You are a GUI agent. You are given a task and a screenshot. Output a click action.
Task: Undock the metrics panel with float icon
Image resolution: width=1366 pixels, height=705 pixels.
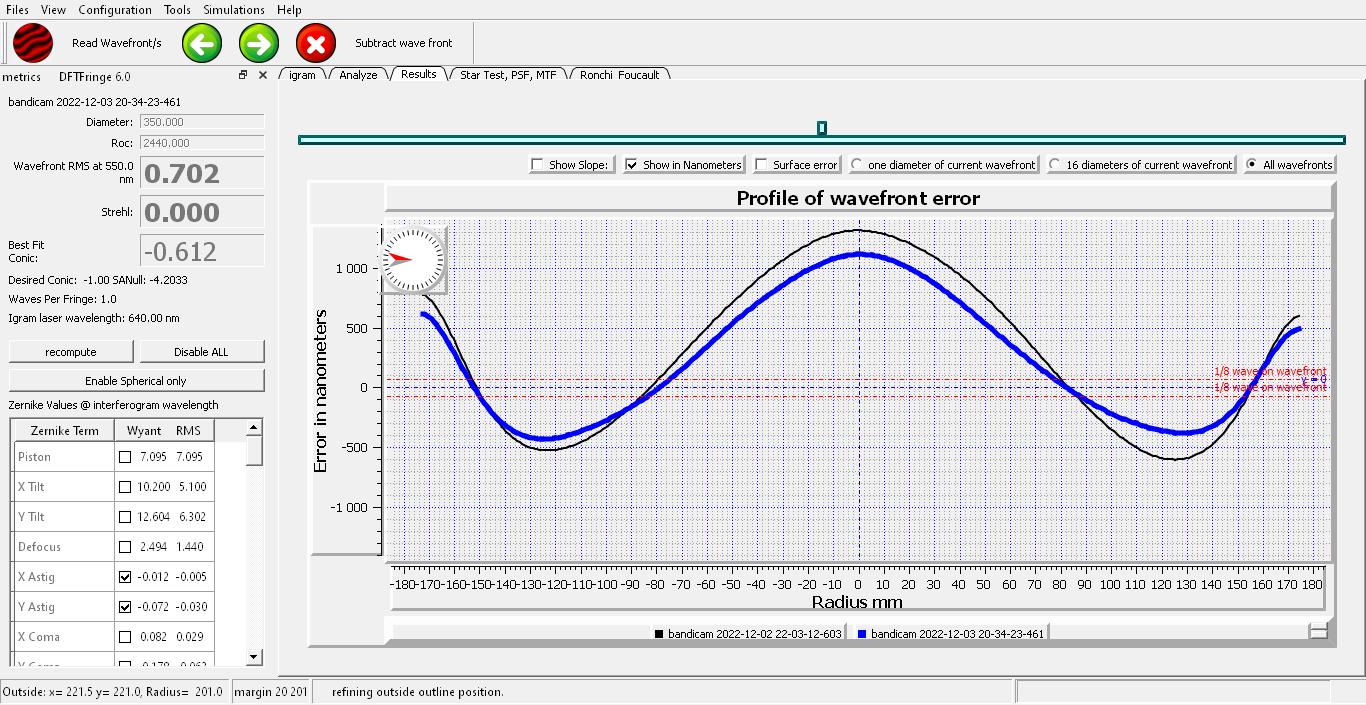click(242, 75)
